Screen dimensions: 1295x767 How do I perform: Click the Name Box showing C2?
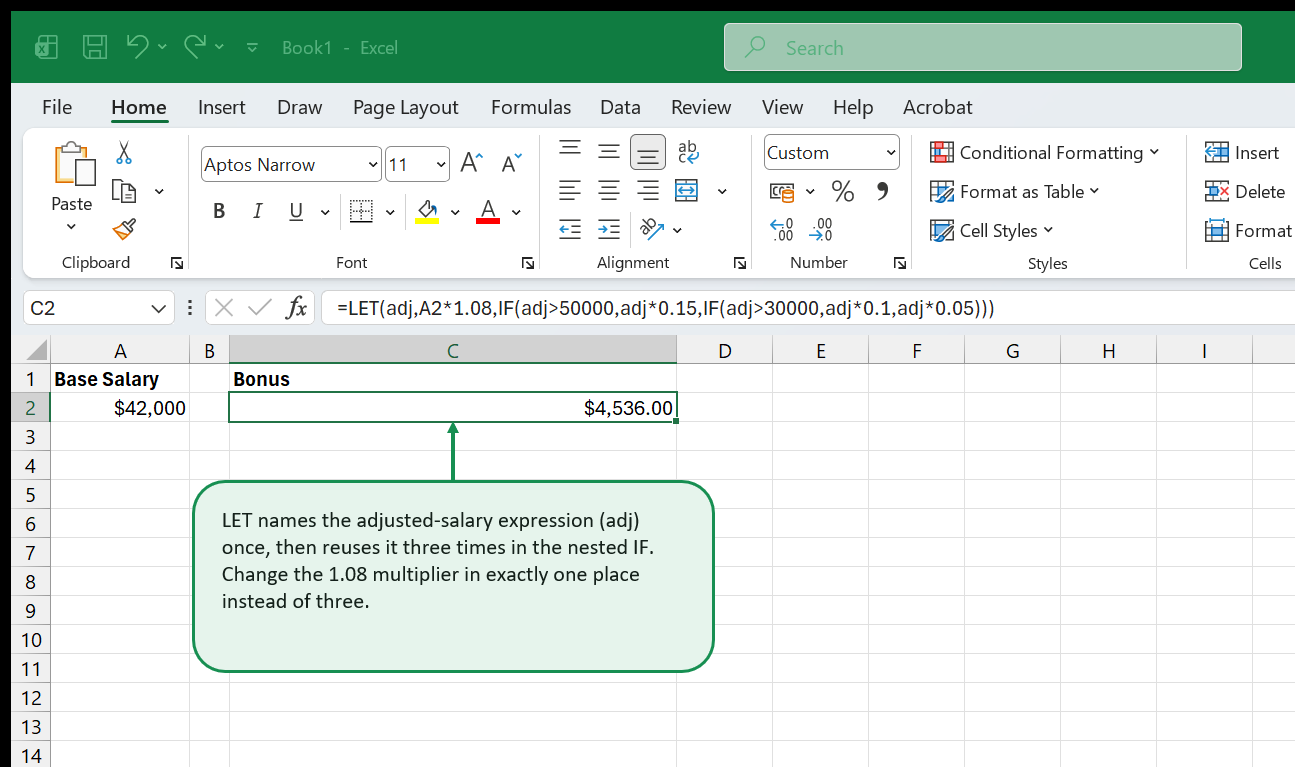98,308
